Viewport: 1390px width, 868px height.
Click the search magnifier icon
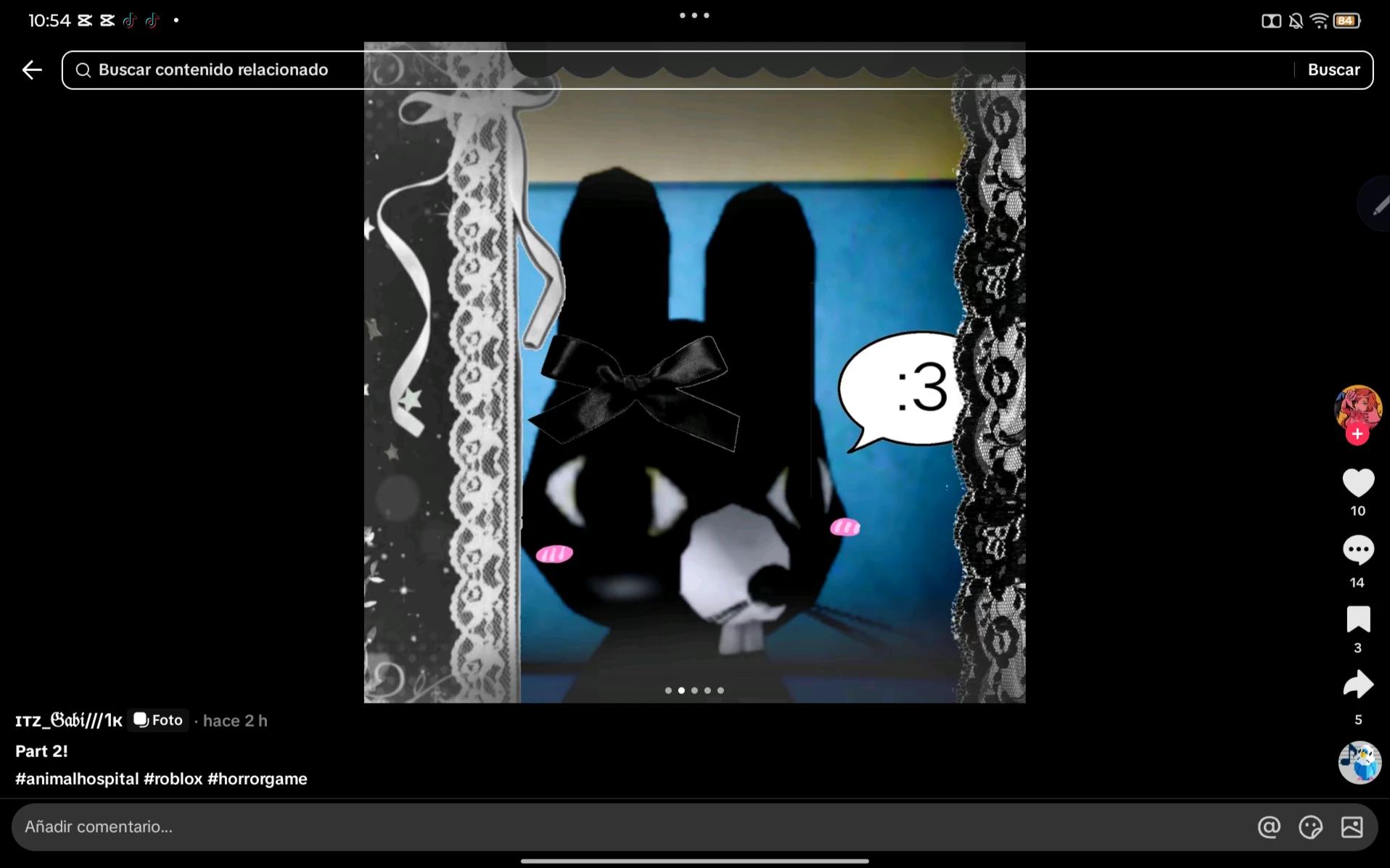click(83, 70)
